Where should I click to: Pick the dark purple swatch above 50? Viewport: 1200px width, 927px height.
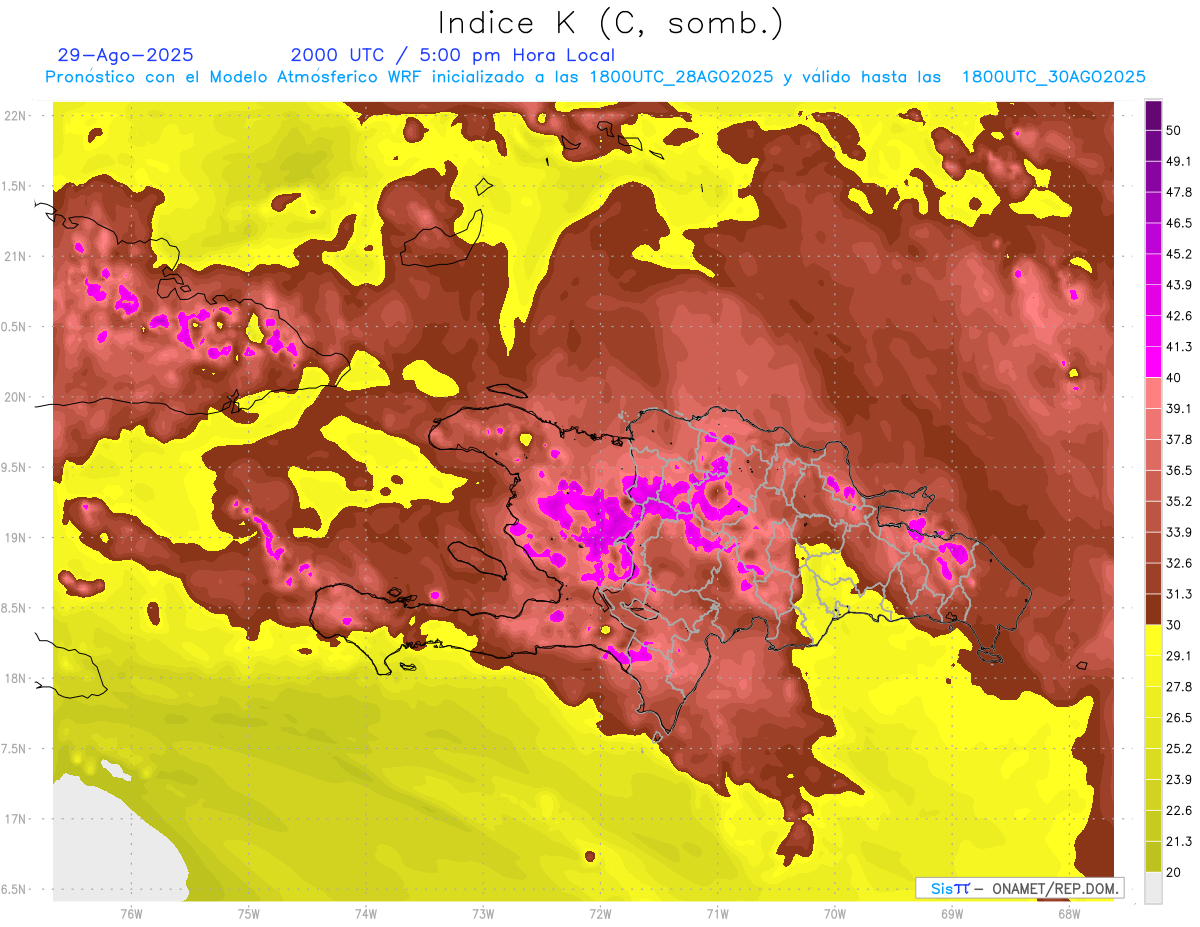point(1153,116)
